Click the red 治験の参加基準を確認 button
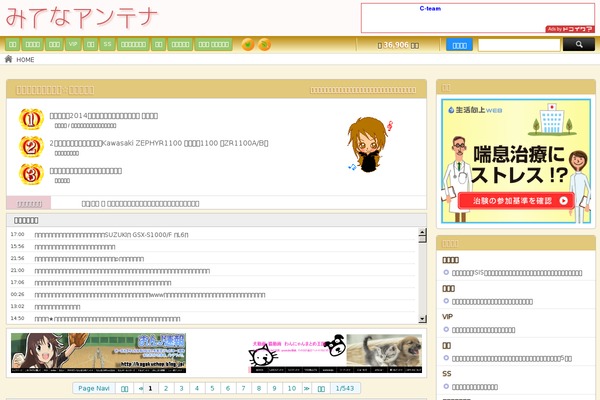 click(x=516, y=201)
